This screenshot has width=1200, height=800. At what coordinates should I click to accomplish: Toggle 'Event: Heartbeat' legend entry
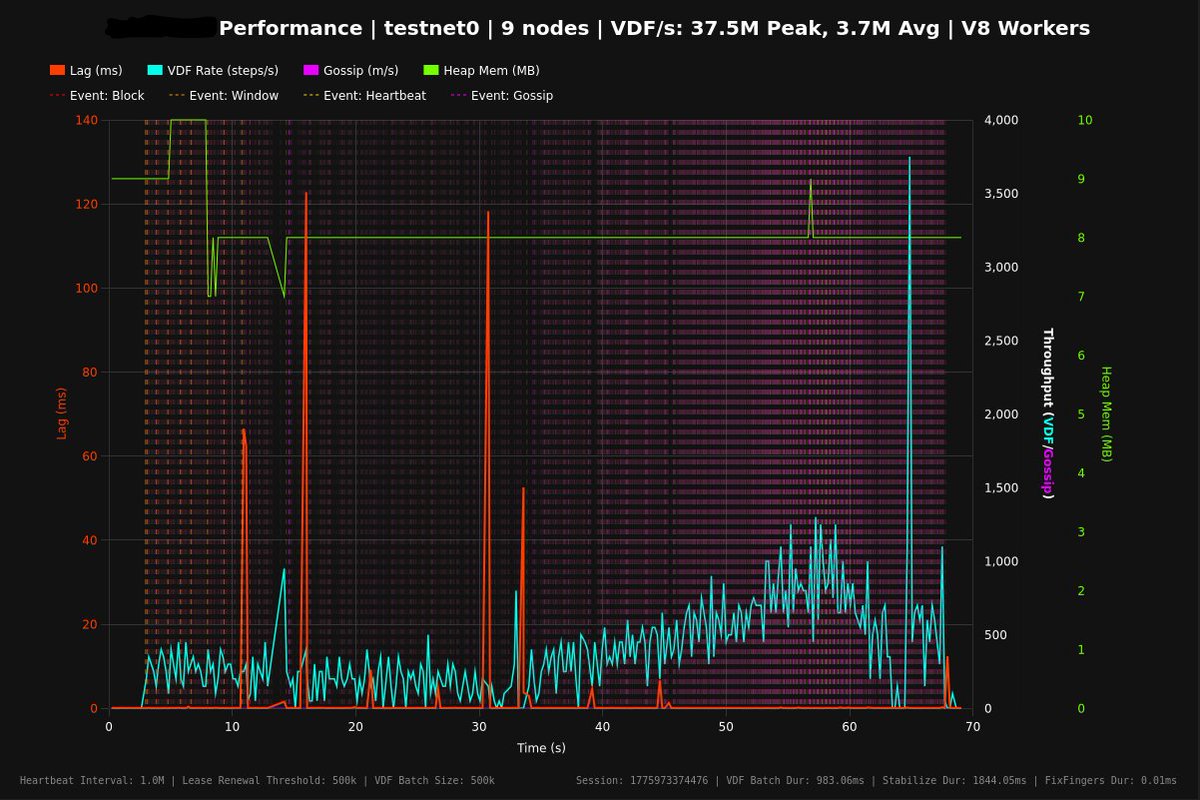pos(365,96)
